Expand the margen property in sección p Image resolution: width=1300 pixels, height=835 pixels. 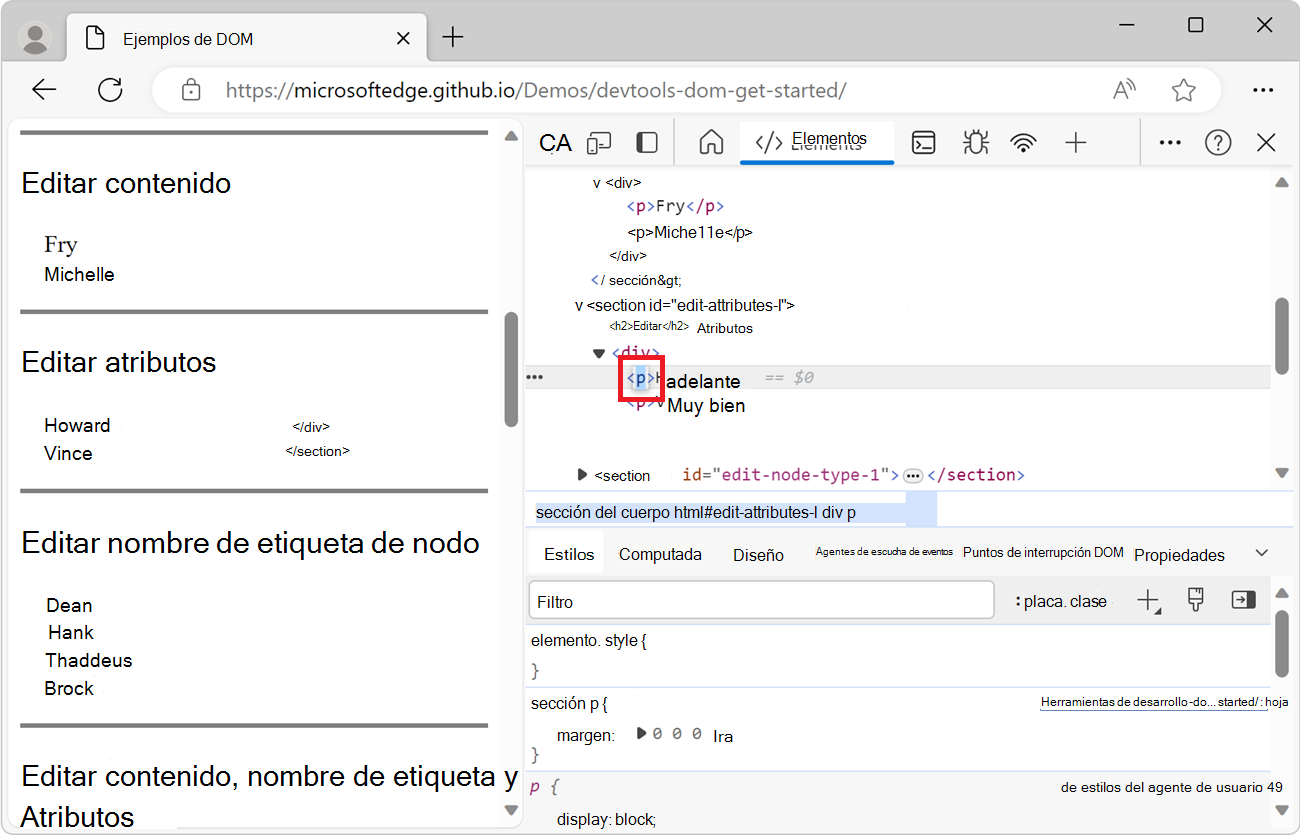click(642, 734)
